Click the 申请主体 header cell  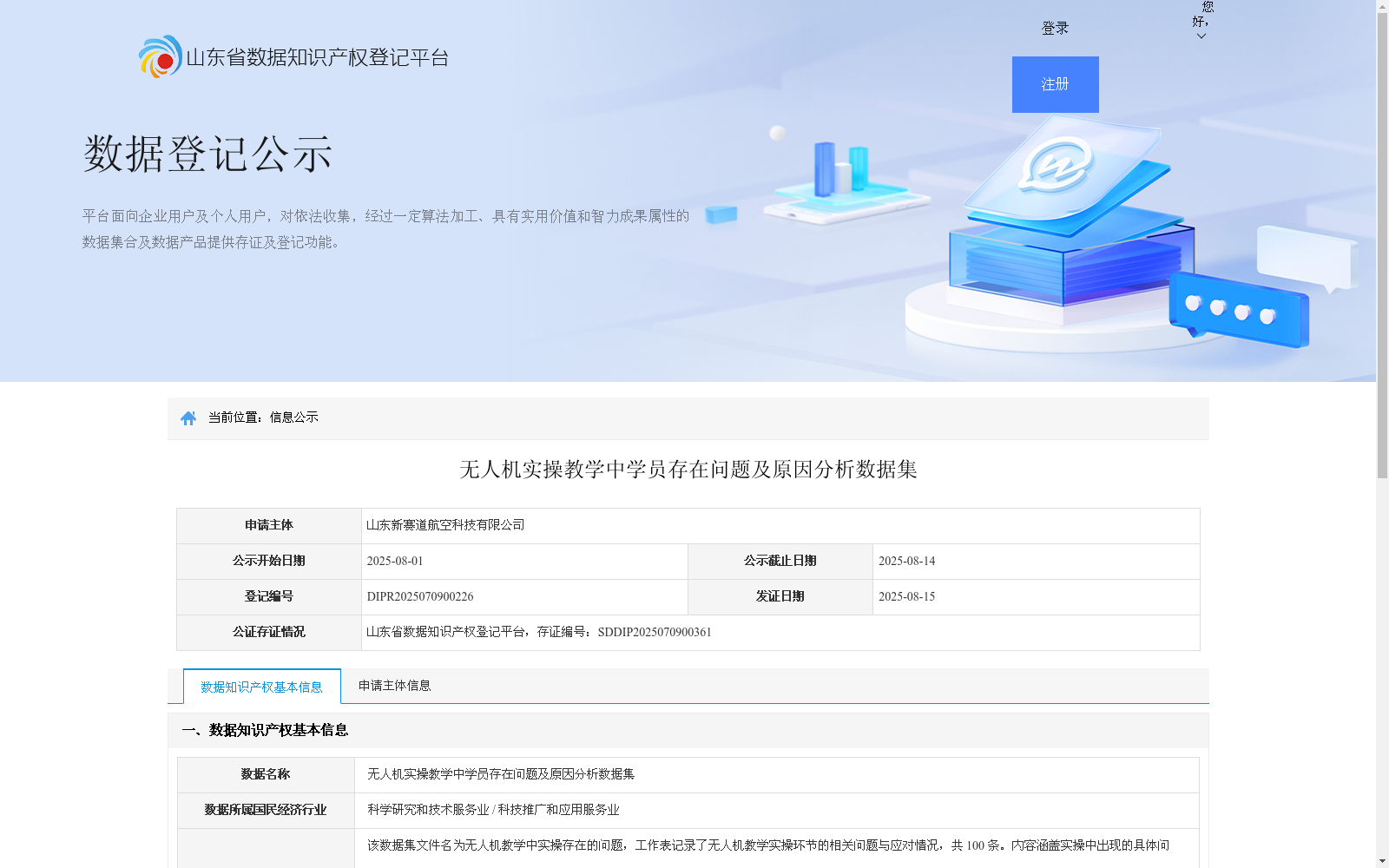(x=269, y=526)
